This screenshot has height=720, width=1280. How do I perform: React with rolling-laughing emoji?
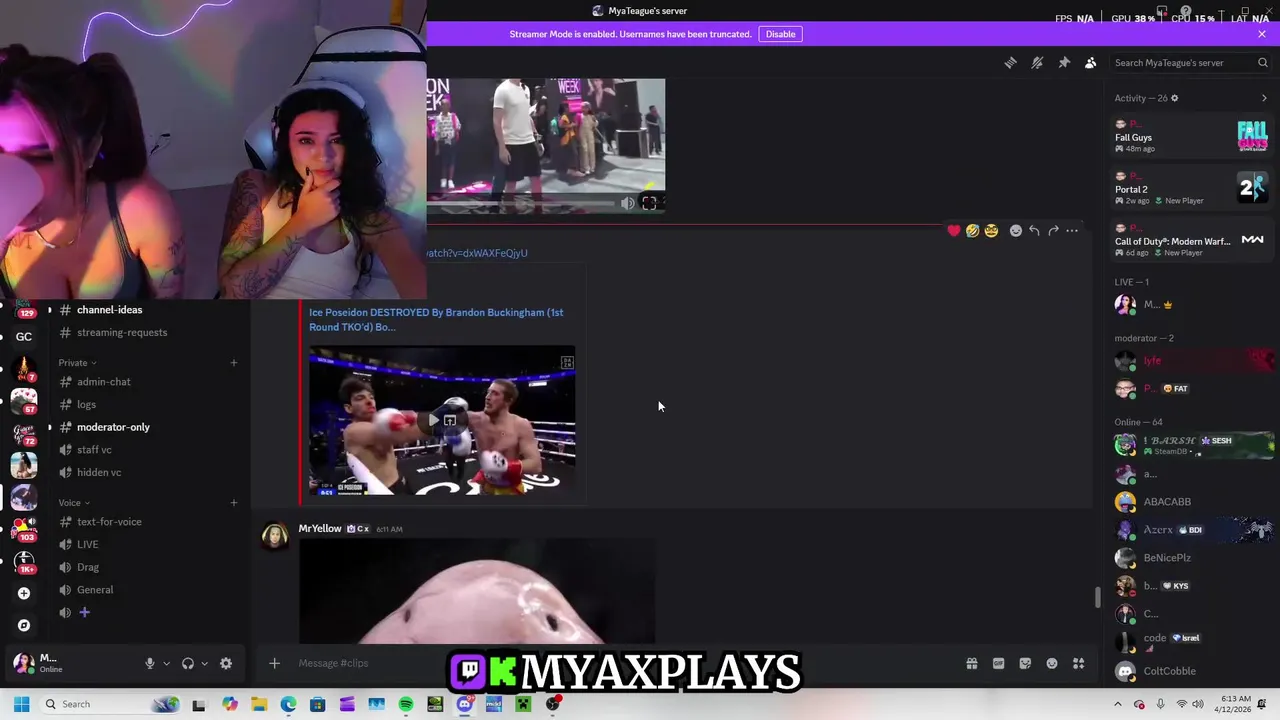tap(972, 231)
